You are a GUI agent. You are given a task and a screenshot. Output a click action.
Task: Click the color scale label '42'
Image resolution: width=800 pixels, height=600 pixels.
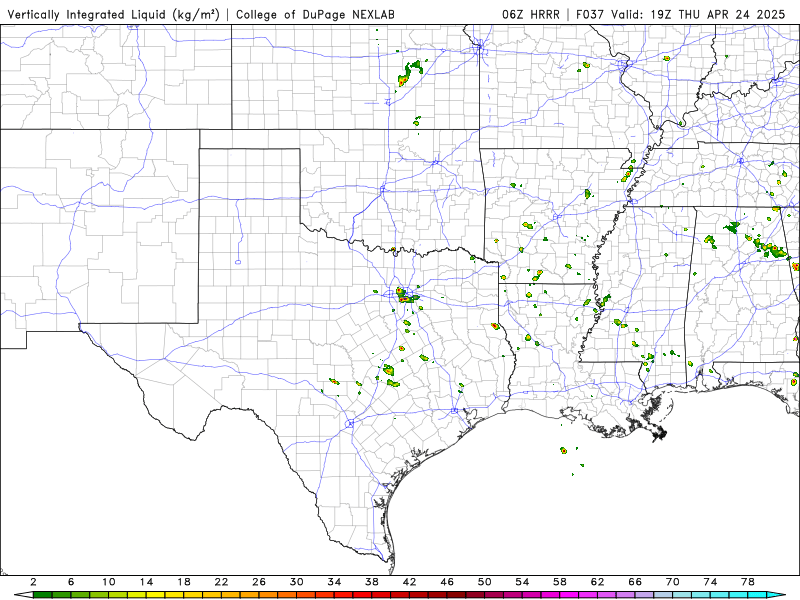(410, 582)
